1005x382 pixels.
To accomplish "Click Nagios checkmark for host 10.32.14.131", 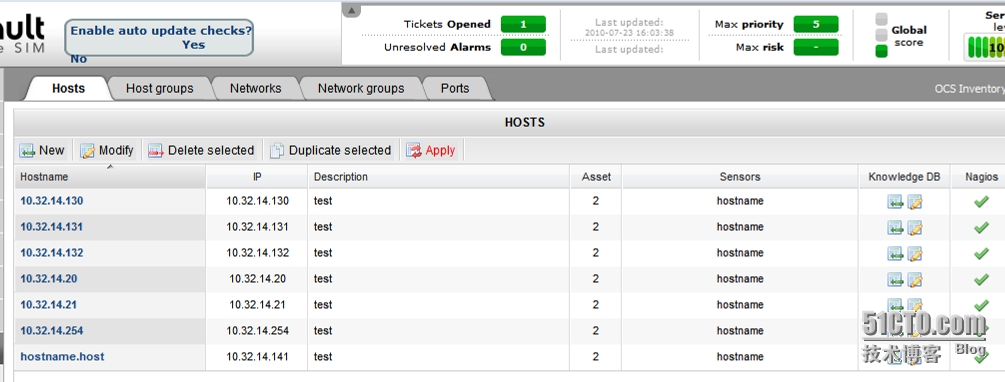I will tap(981, 228).
